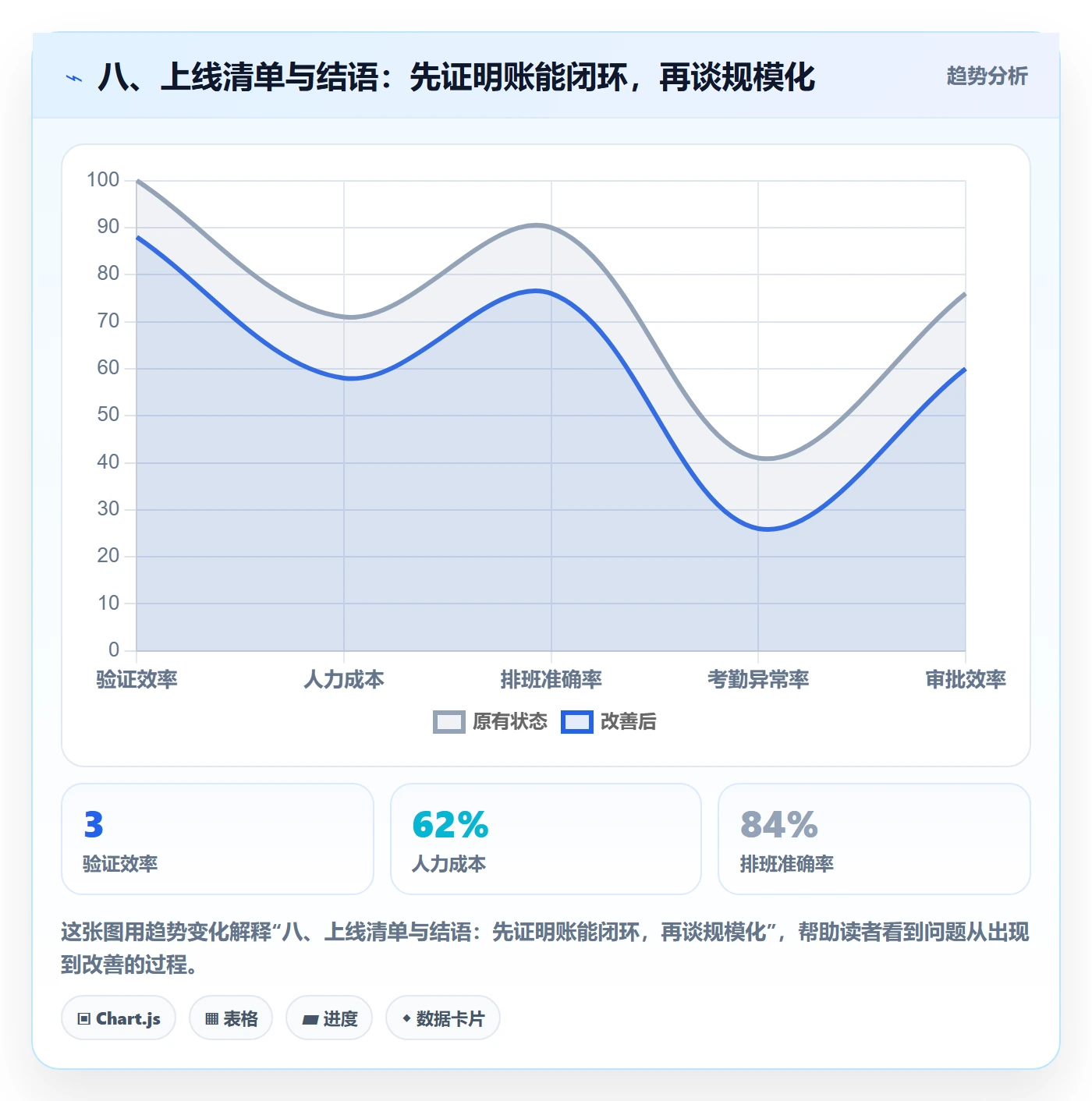1092x1101 pixels.
Task: Click the 趋势分析 label in header
Action: tap(987, 76)
